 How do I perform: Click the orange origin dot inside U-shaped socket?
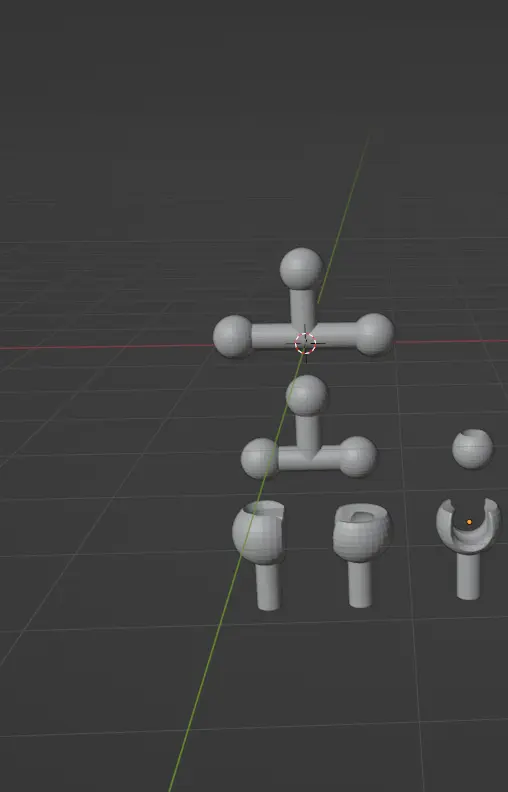click(469, 522)
